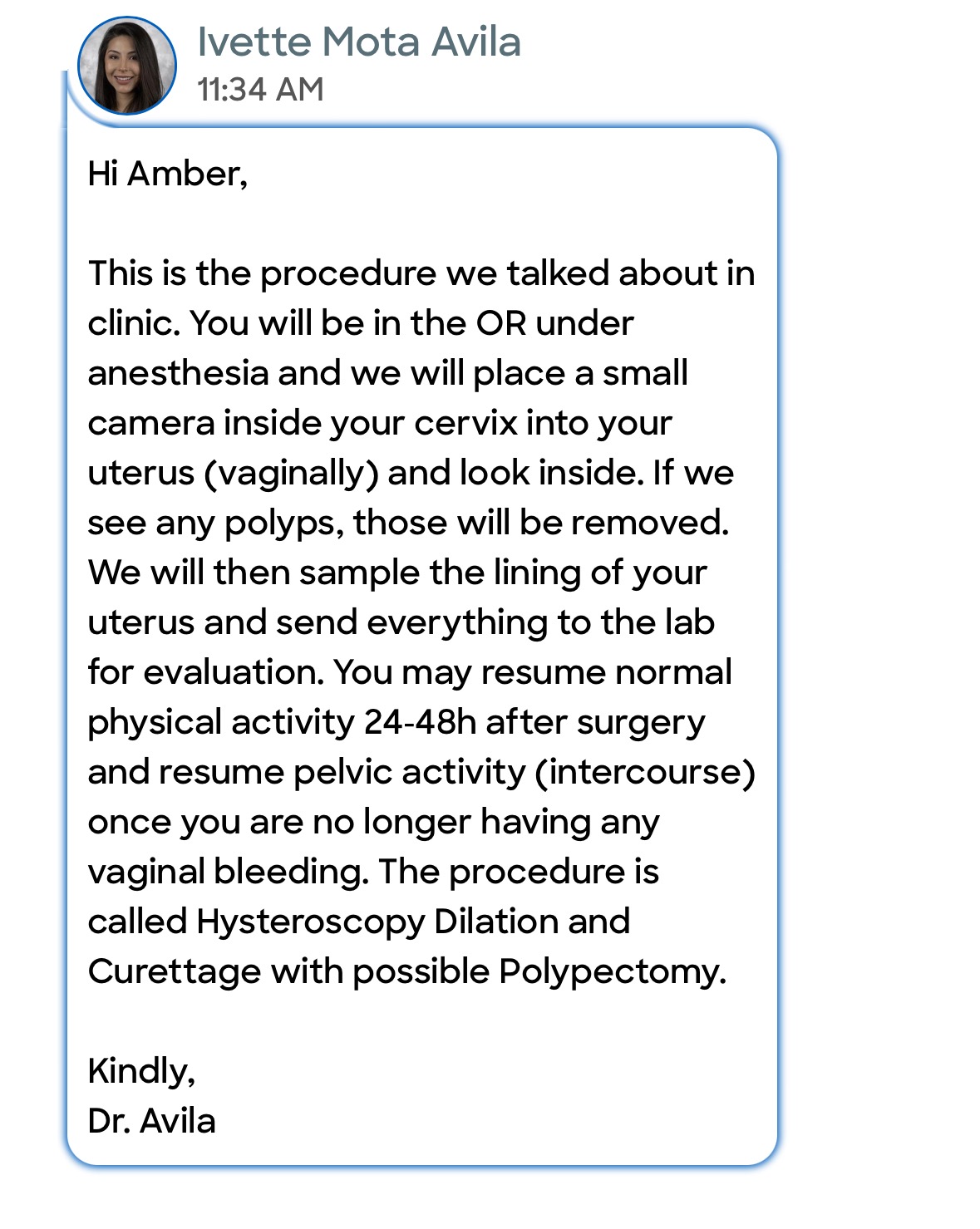Image resolution: width=980 pixels, height=1229 pixels.
Task: Click the 'Hi Amber,' greeting line
Action: click(168, 175)
